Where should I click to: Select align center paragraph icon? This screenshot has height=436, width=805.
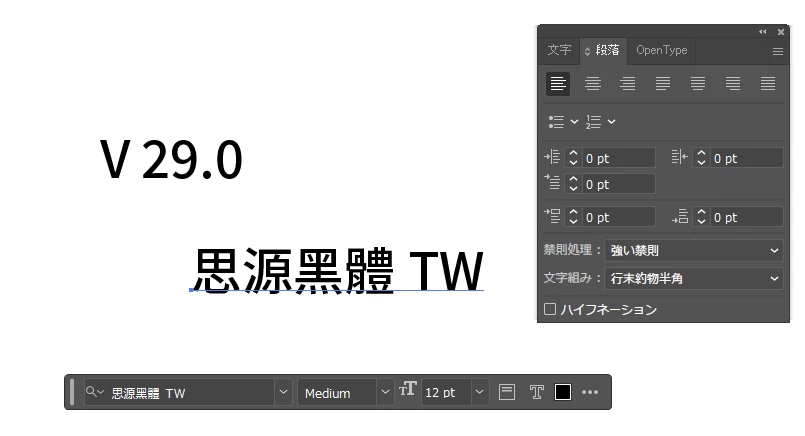[x=592, y=84]
